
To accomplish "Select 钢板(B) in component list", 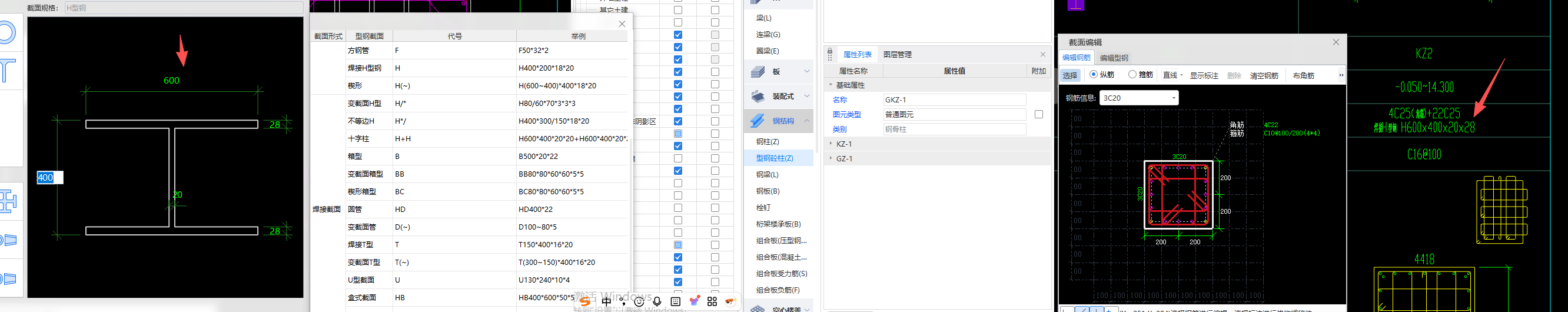I will [x=779, y=191].
